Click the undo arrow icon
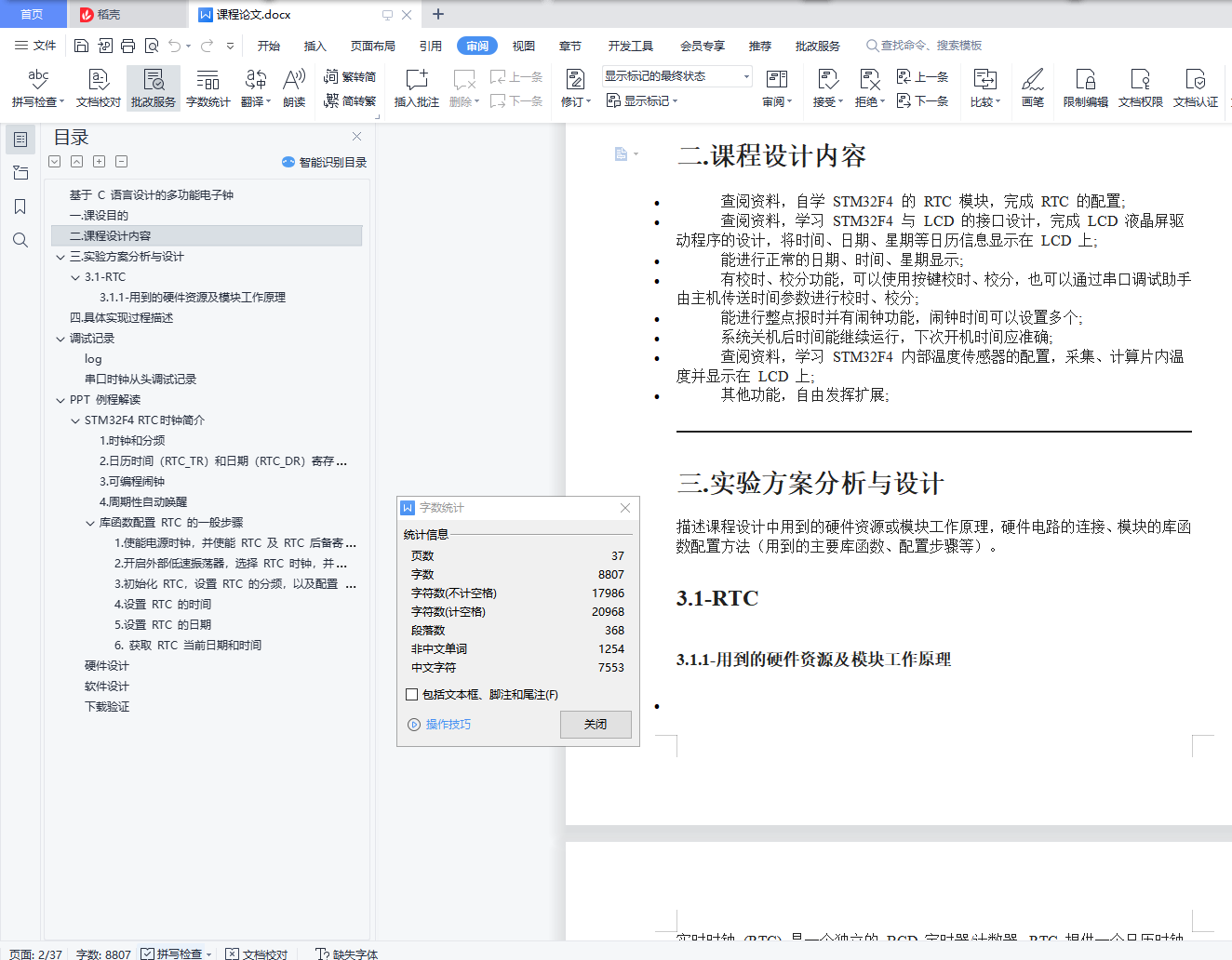Image resolution: width=1232 pixels, height=960 pixels. click(174, 46)
